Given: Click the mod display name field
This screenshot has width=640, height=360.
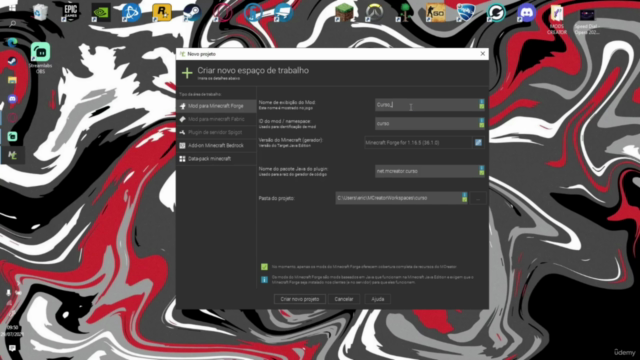Looking at the screenshot, I should click(427, 105).
